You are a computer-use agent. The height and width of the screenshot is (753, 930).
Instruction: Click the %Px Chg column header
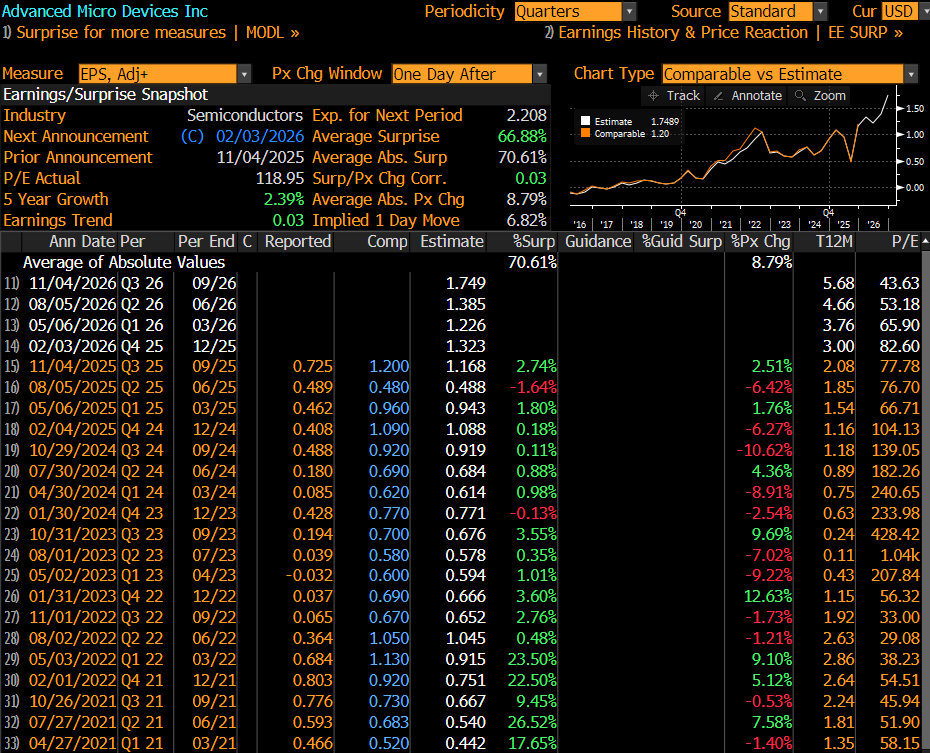pos(760,241)
